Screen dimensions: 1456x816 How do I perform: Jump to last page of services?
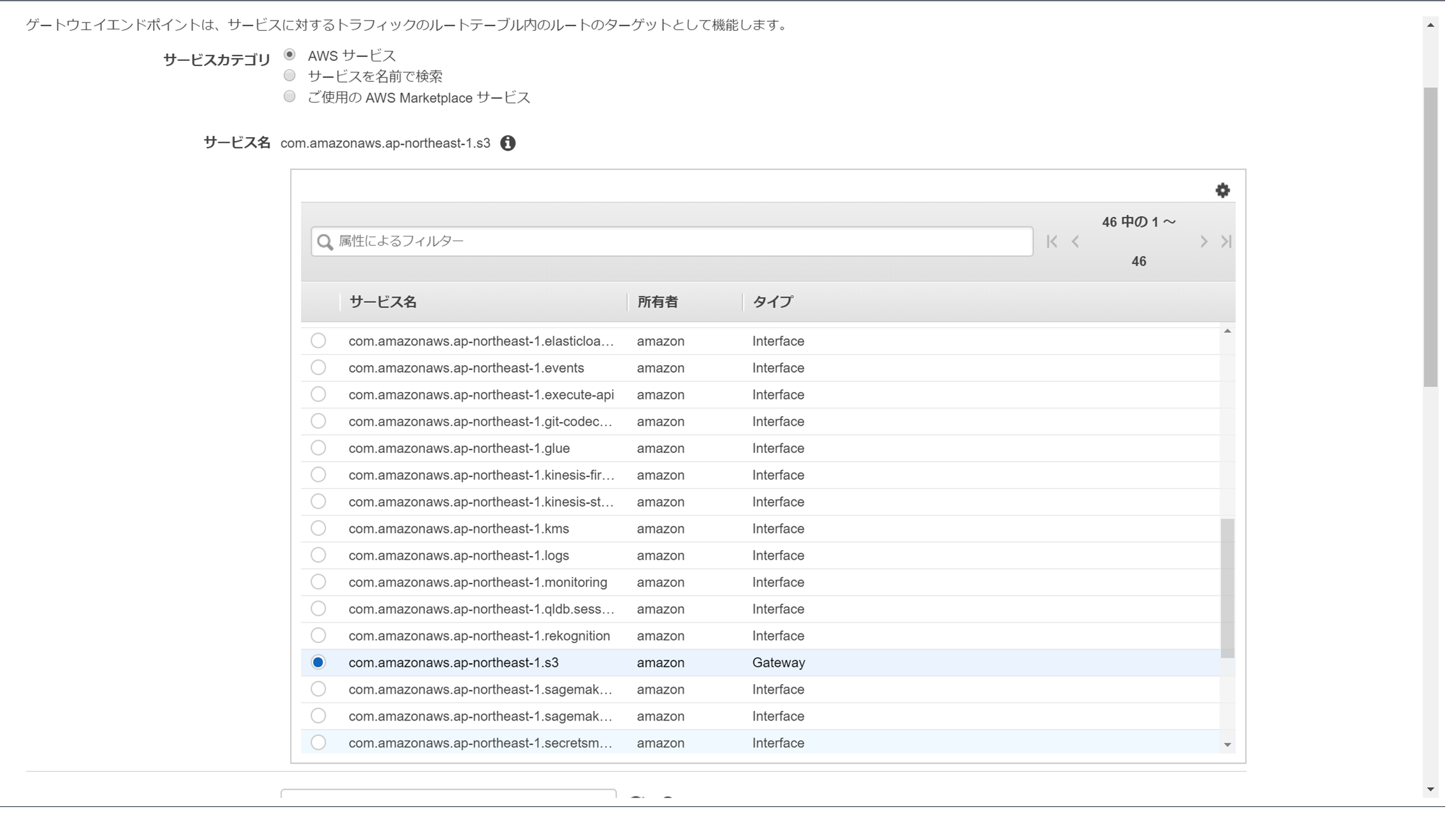[x=1226, y=241]
